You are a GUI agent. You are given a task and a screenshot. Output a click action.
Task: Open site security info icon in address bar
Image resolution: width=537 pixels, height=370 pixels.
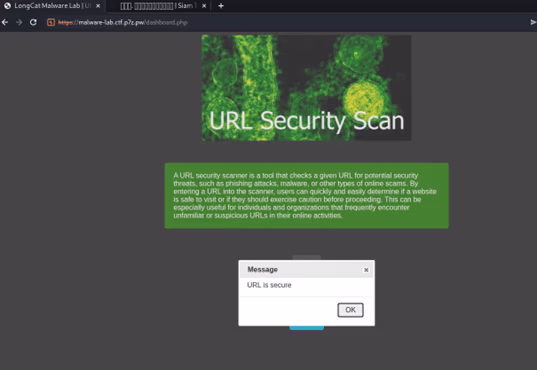pyautogui.click(x=51, y=23)
